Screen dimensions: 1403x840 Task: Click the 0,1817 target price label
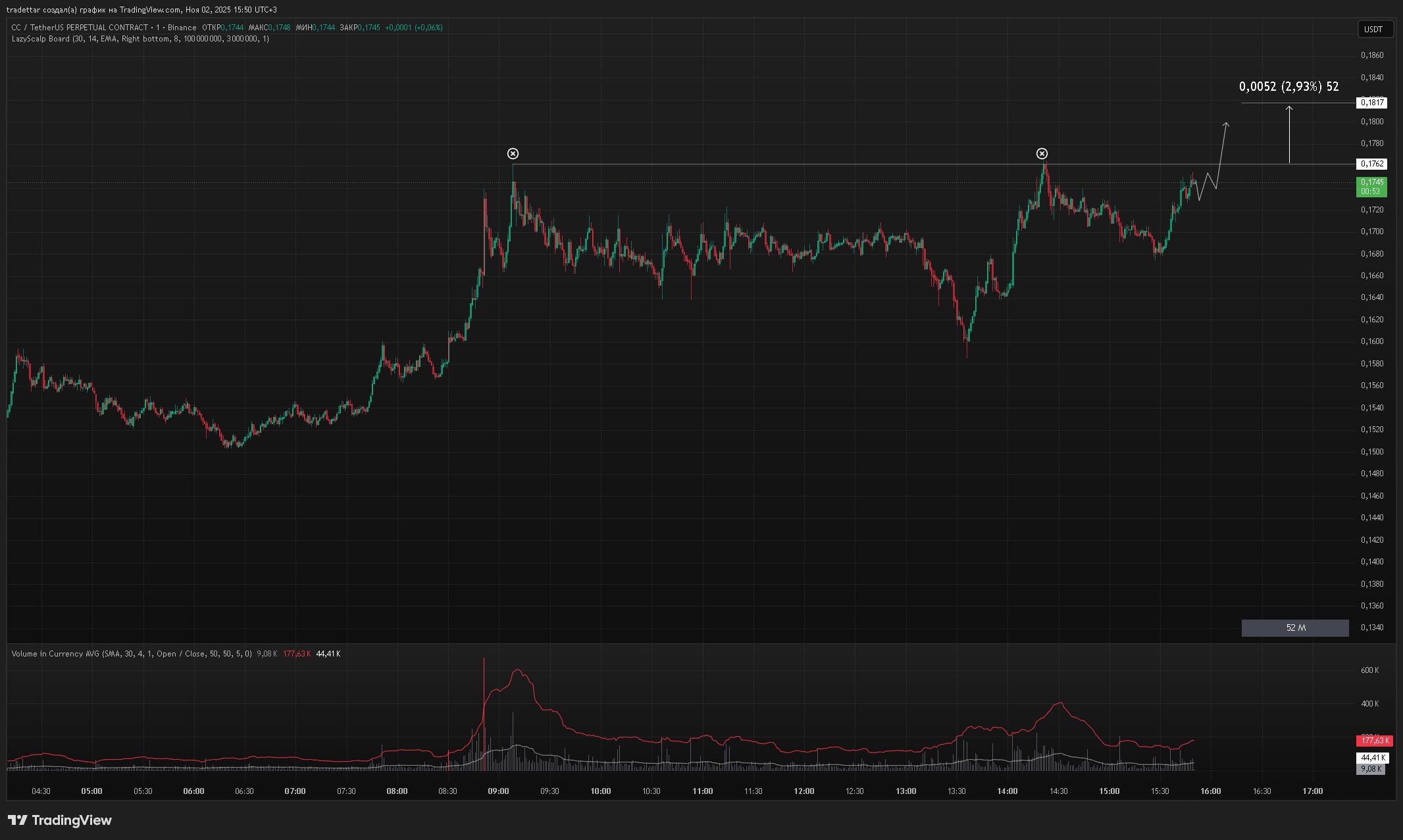1372,103
